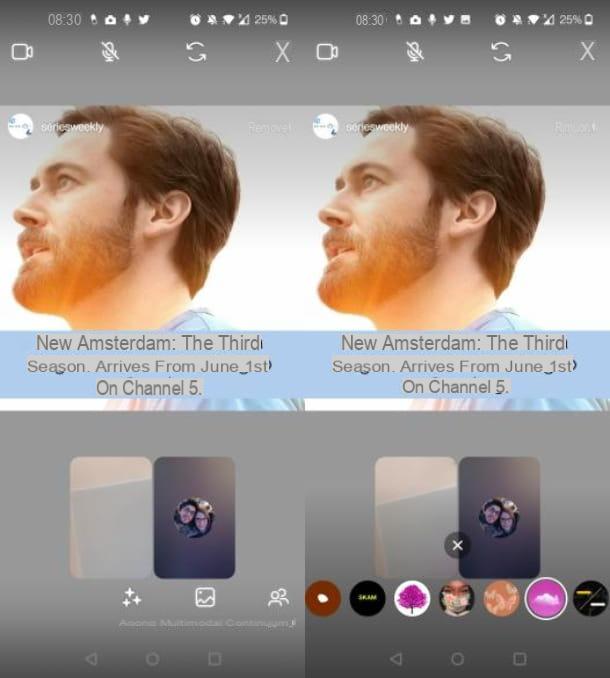Flip the camera in left screen
The image size is (610, 678).
pos(196,52)
